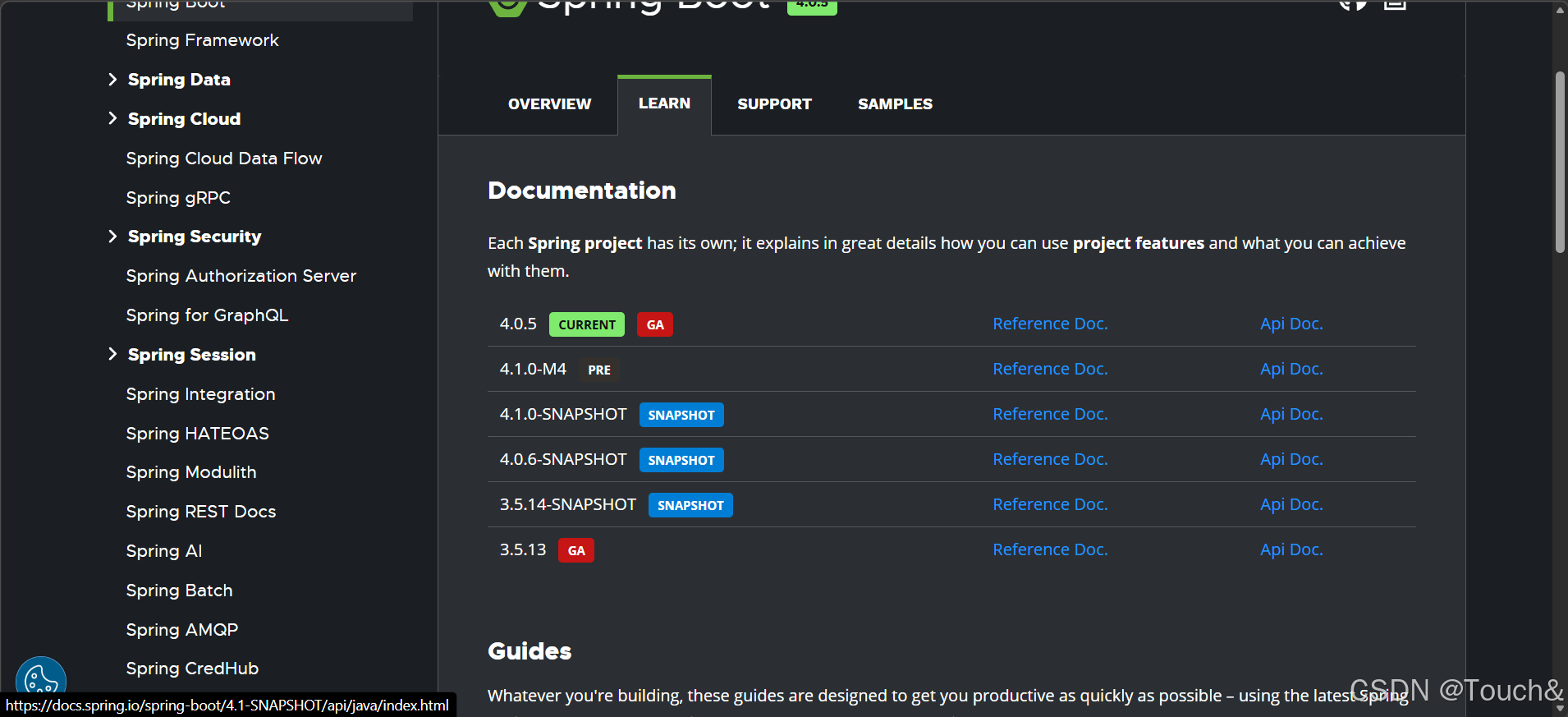The width and height of the screenshot is (1568, 717).
Task: Expand the Spring Cloud section
Action: (112, 118)
